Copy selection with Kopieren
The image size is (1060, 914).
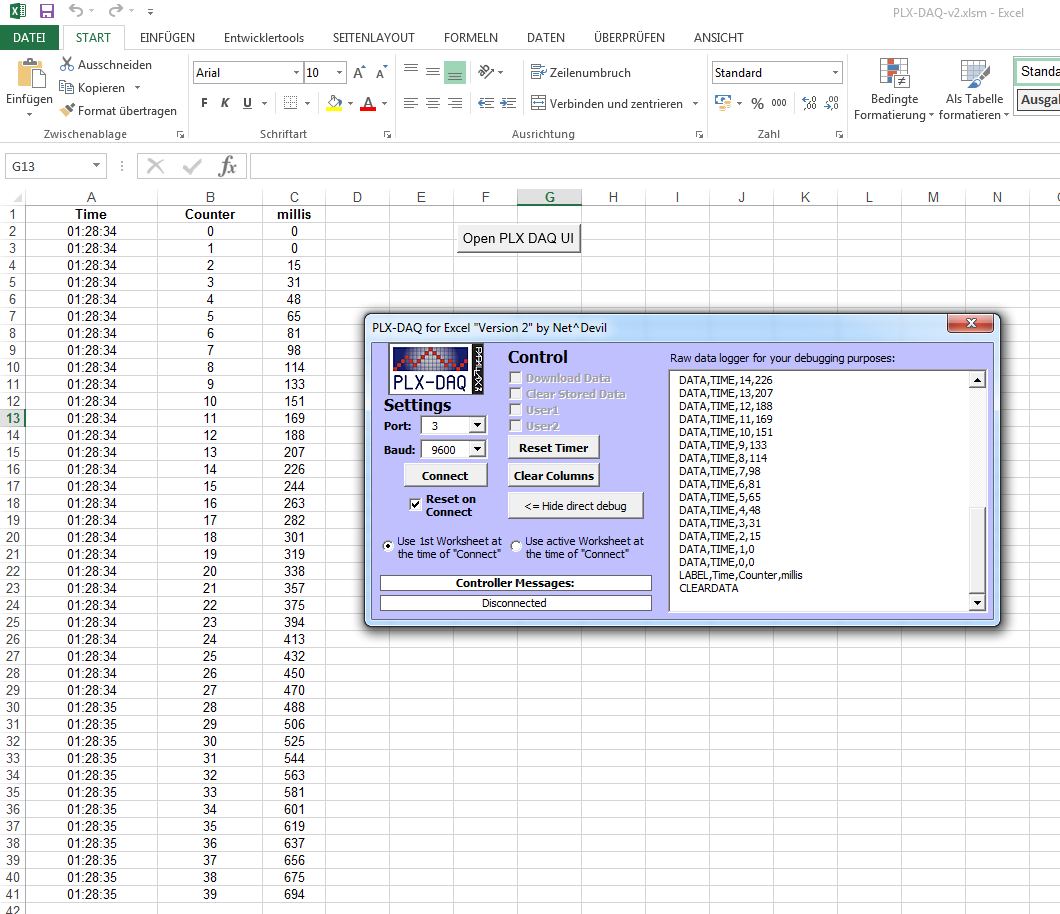coord(93,88)
